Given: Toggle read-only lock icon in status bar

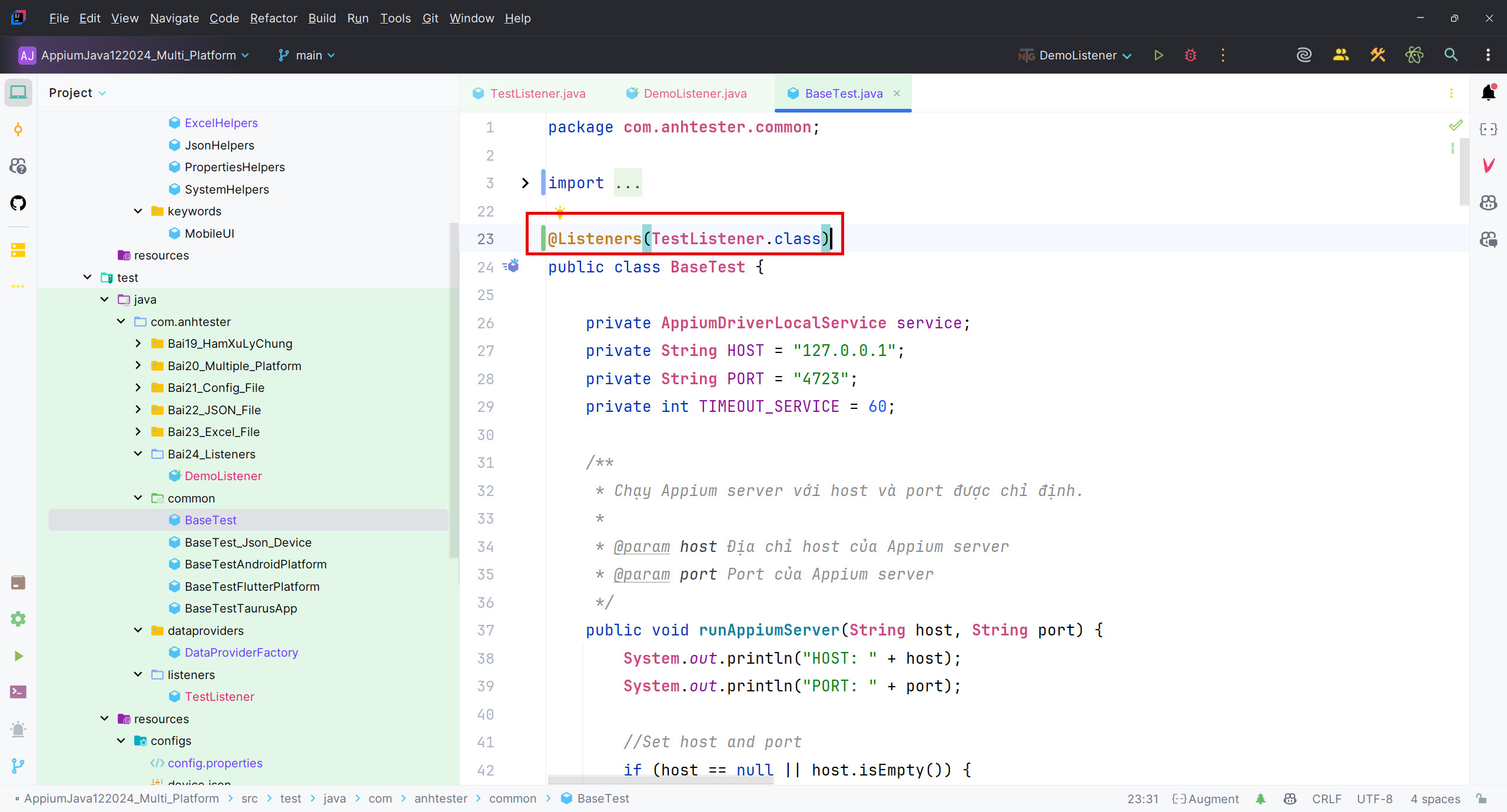Looking at the screenshot, I should pyautogui.click(x=1482, y=798).
